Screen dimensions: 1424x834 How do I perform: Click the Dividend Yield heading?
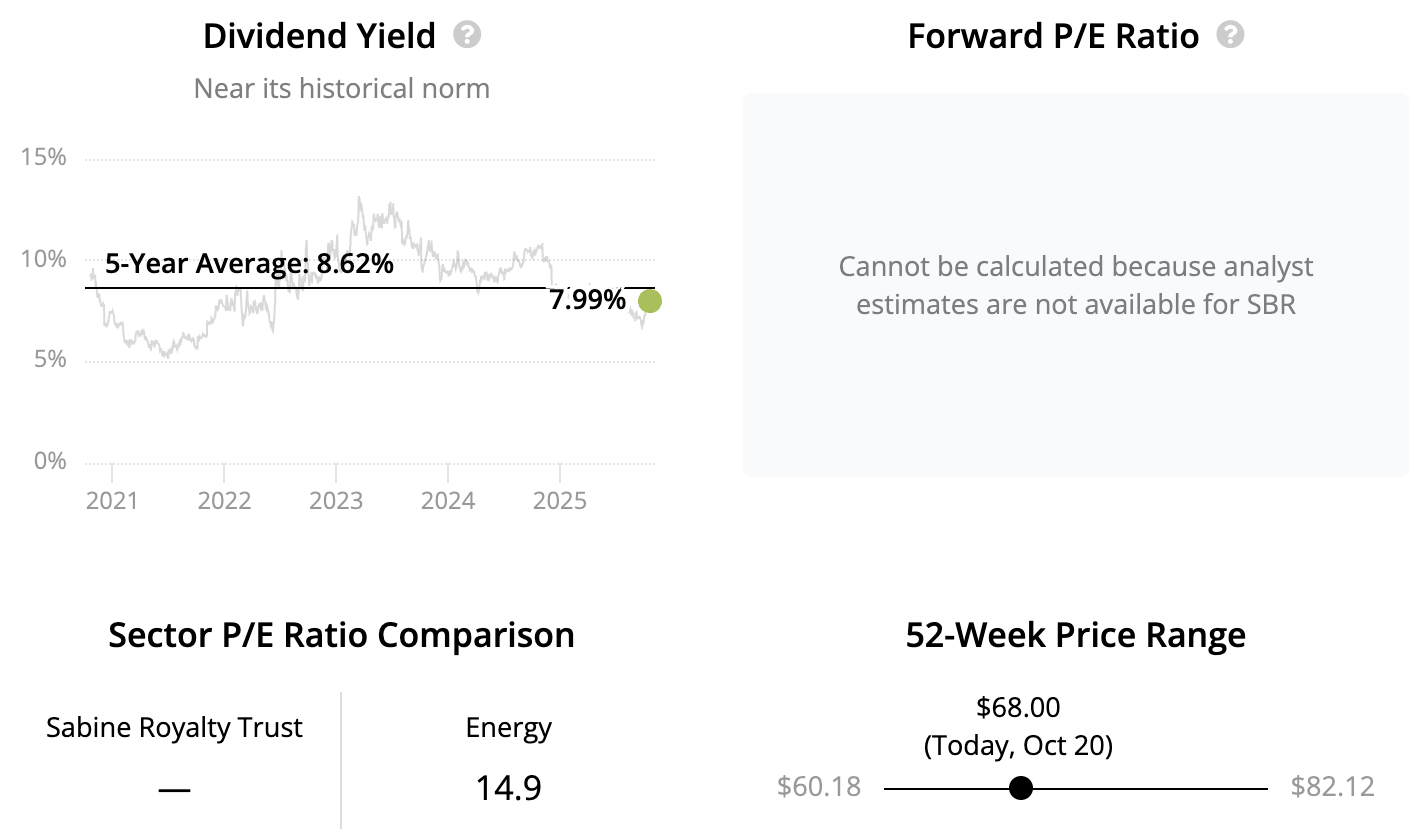point(319,37)
